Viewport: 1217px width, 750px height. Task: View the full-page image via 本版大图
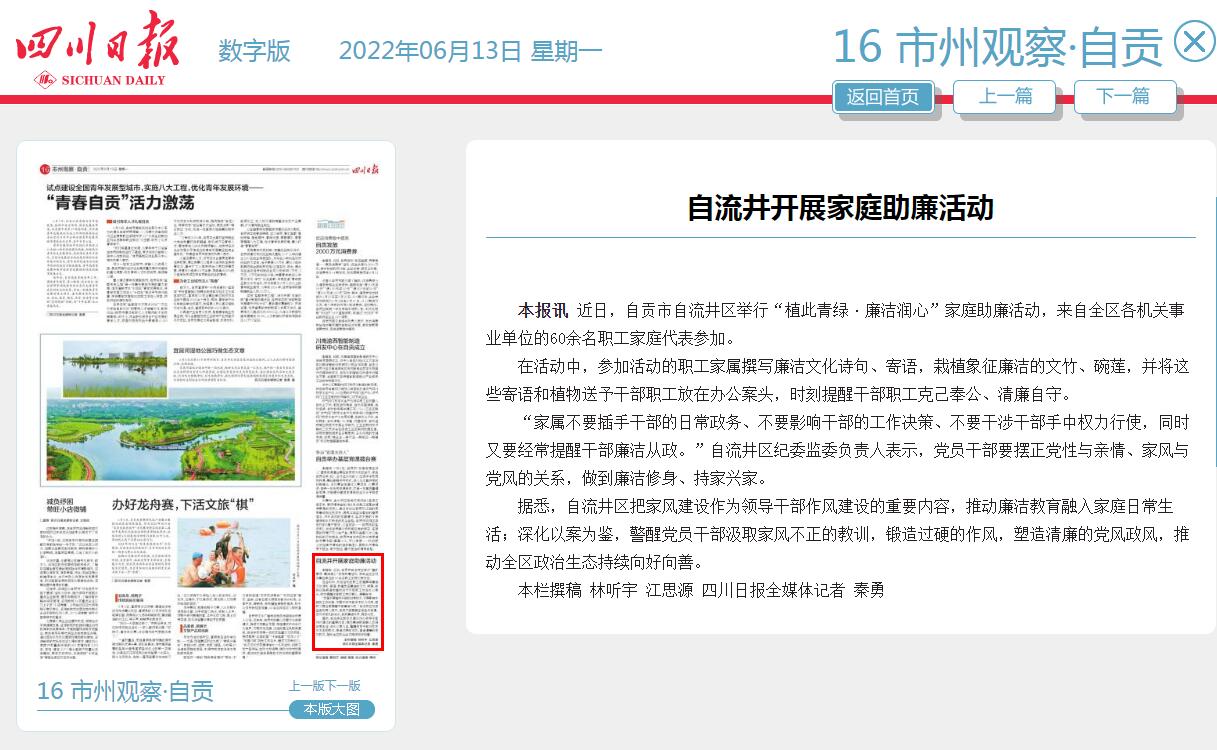[332, 709]
